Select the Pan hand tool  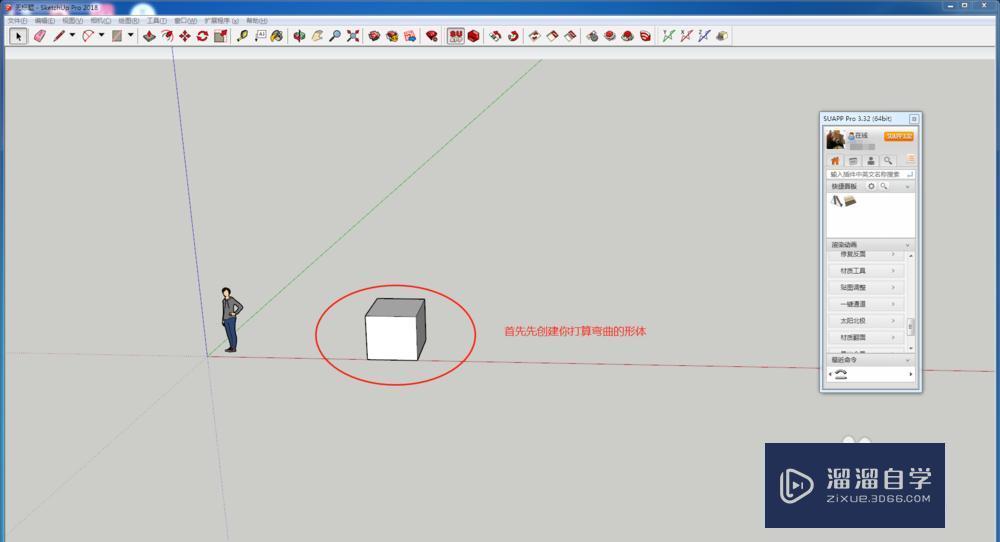317,36
